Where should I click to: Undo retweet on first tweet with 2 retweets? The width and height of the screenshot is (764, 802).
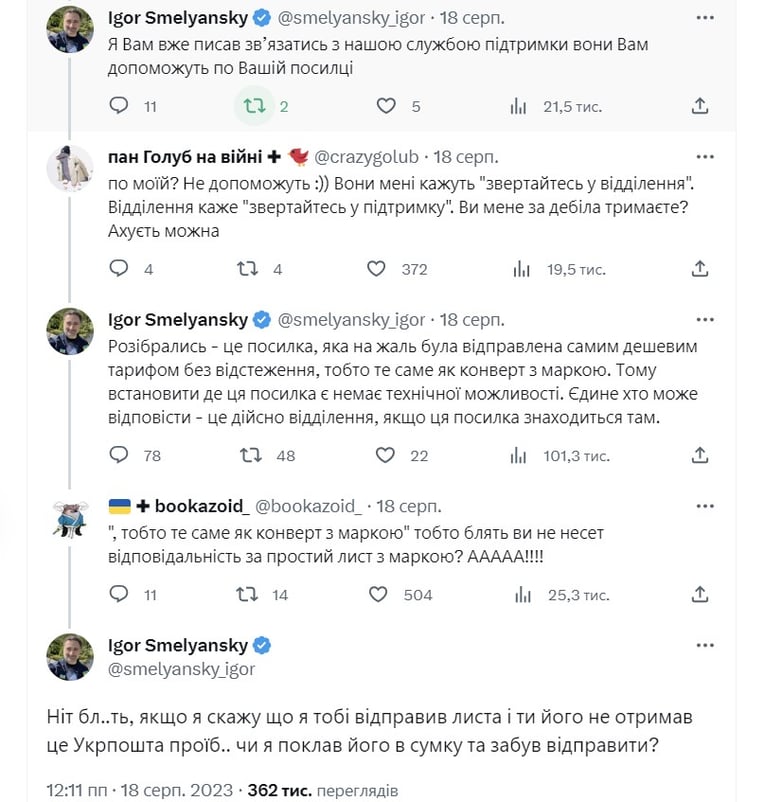(254, 106)
